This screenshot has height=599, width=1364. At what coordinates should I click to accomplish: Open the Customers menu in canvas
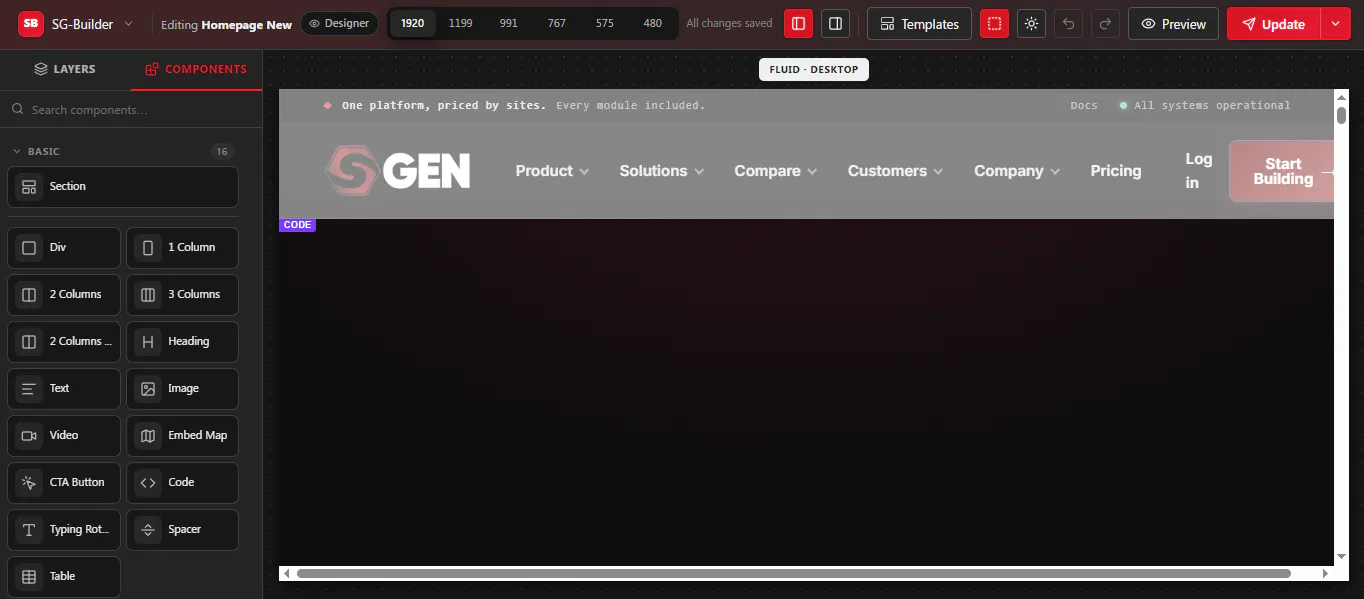[x=895, y=171]
